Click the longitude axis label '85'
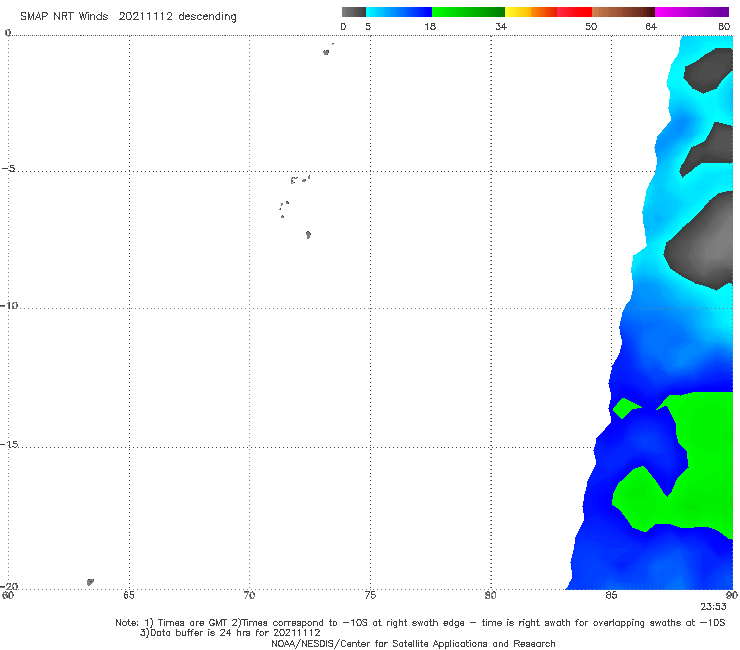 (x=611, y=595)
